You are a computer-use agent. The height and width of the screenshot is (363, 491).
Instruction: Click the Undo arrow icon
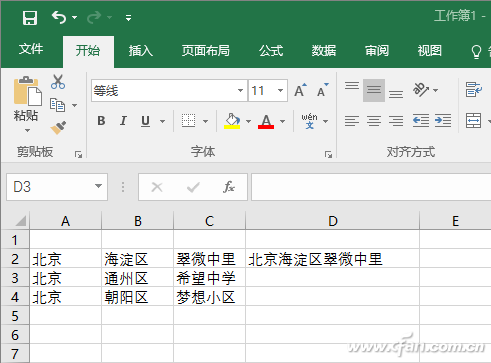(x=59, y=17)
